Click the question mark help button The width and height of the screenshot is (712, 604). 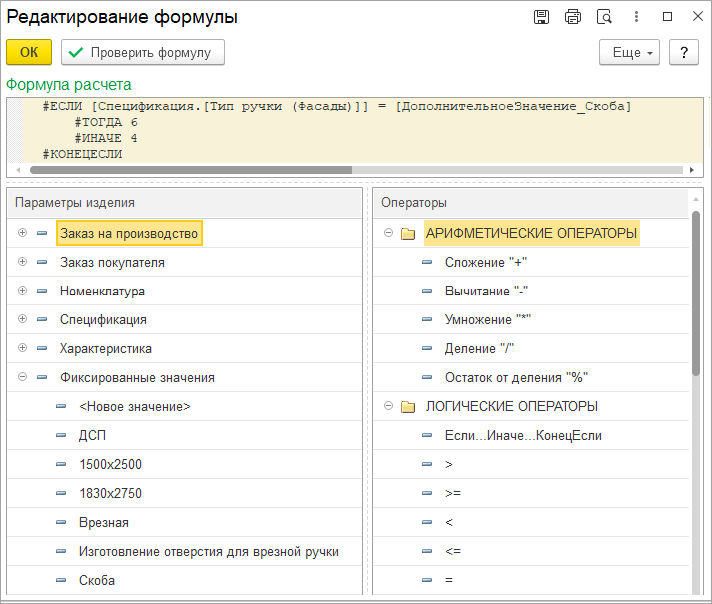click(683, 52)
